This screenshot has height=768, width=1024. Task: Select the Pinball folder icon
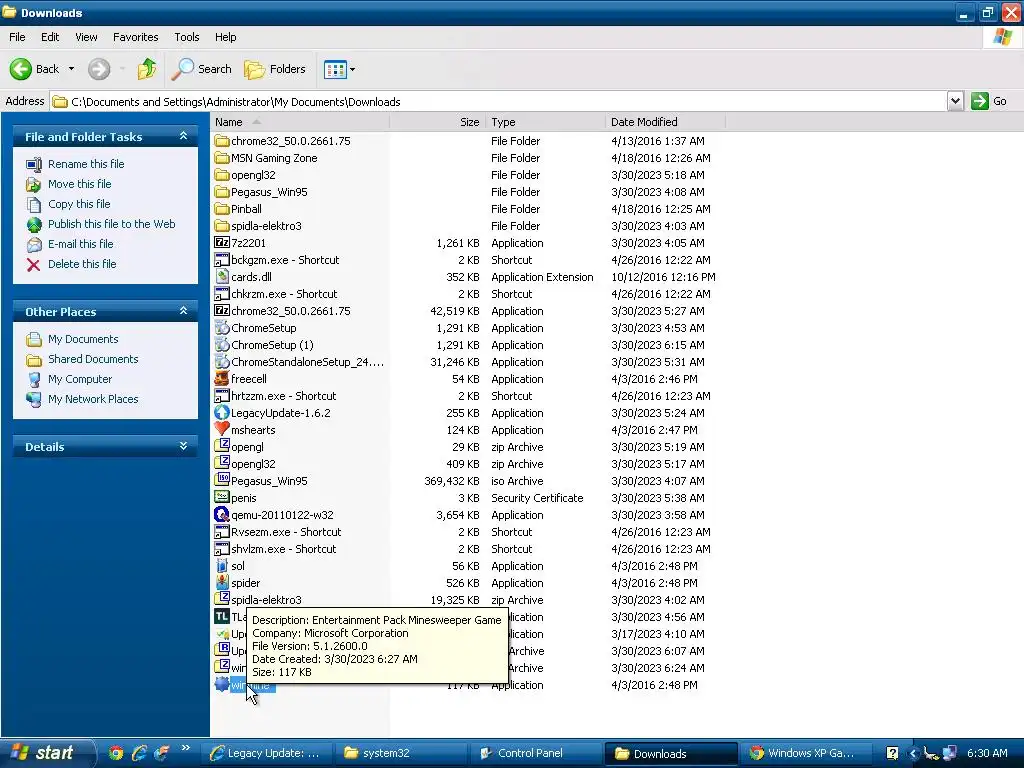click(222, 208)
